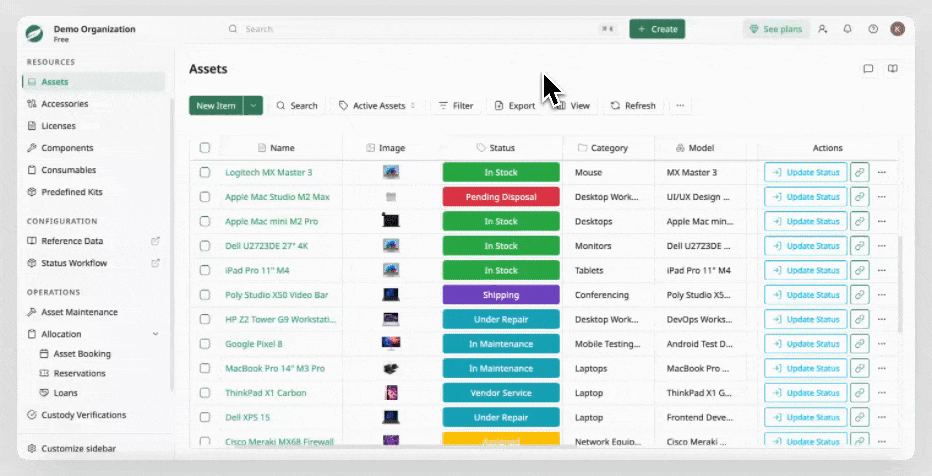Check the box for Poly Studio X50 Video Bar

coord(204,295)
